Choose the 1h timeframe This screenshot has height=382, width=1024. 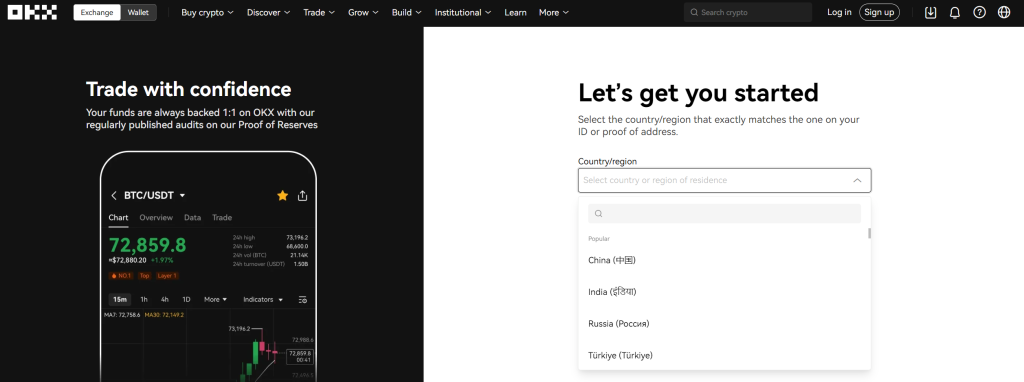pos(144,299)
